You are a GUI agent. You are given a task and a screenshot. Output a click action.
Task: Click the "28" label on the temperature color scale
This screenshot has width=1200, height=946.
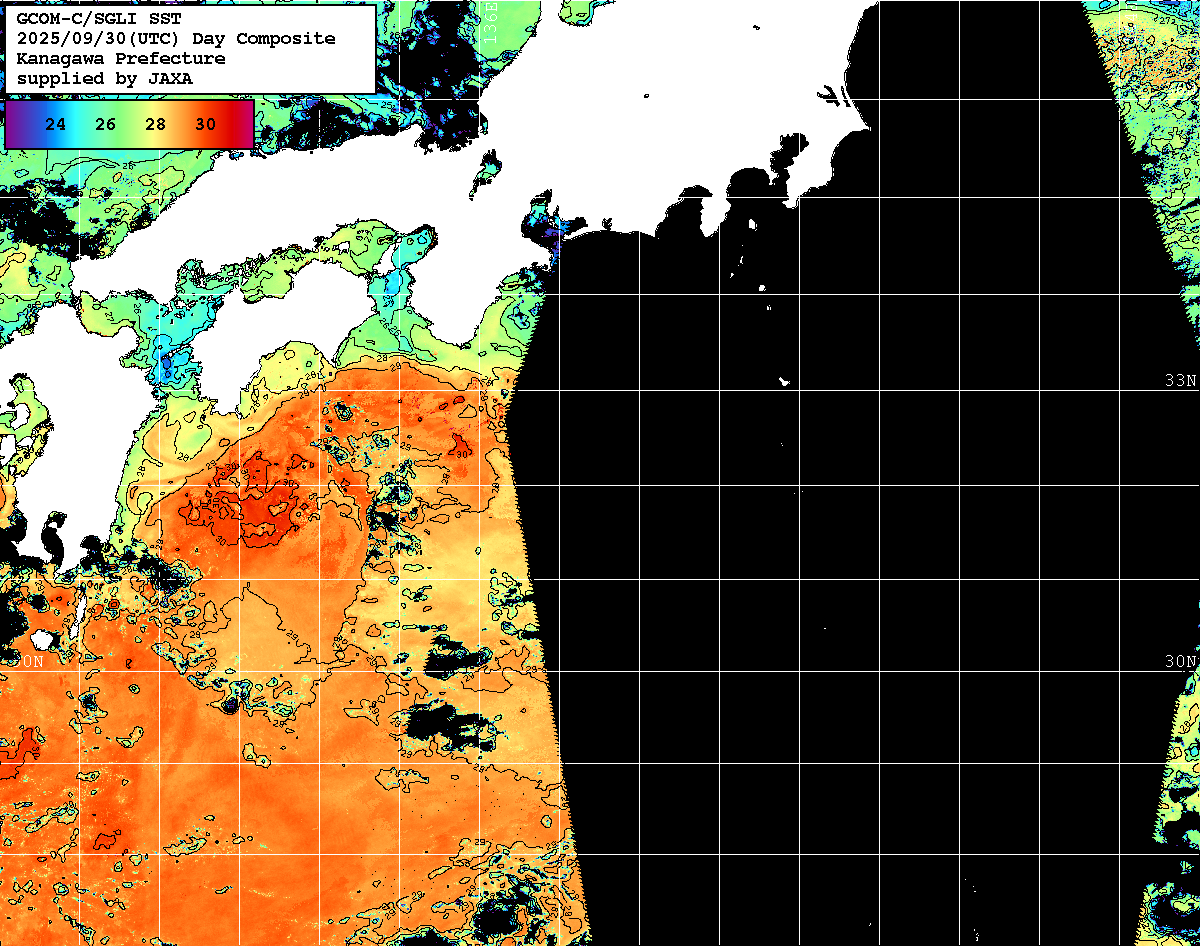pos(156,125)
